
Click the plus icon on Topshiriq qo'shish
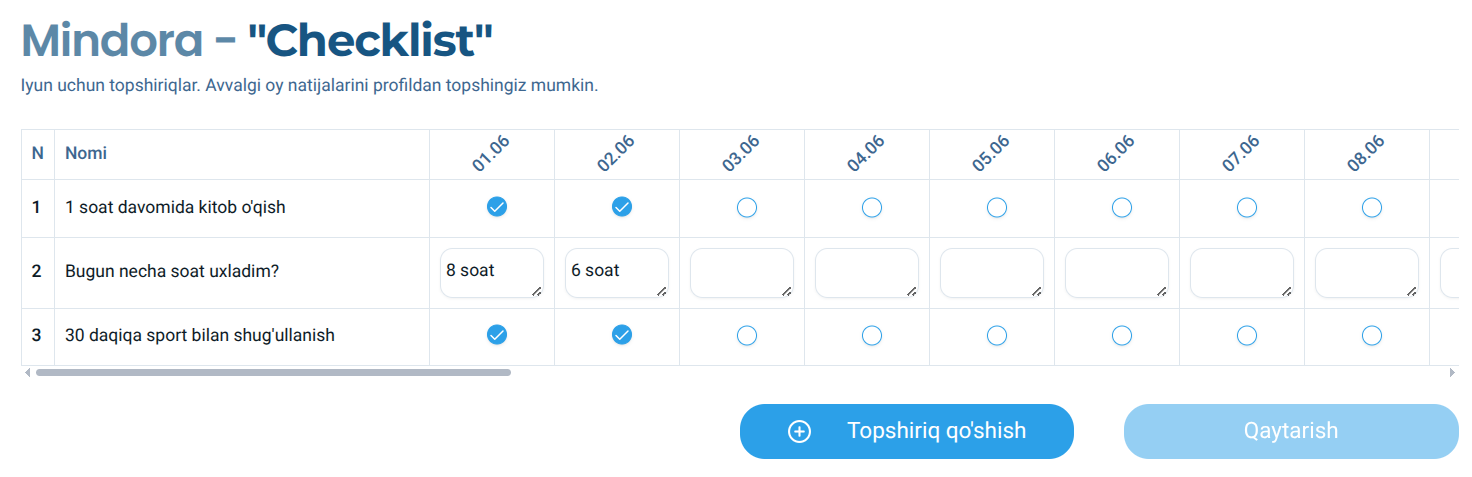pos(799,431)
